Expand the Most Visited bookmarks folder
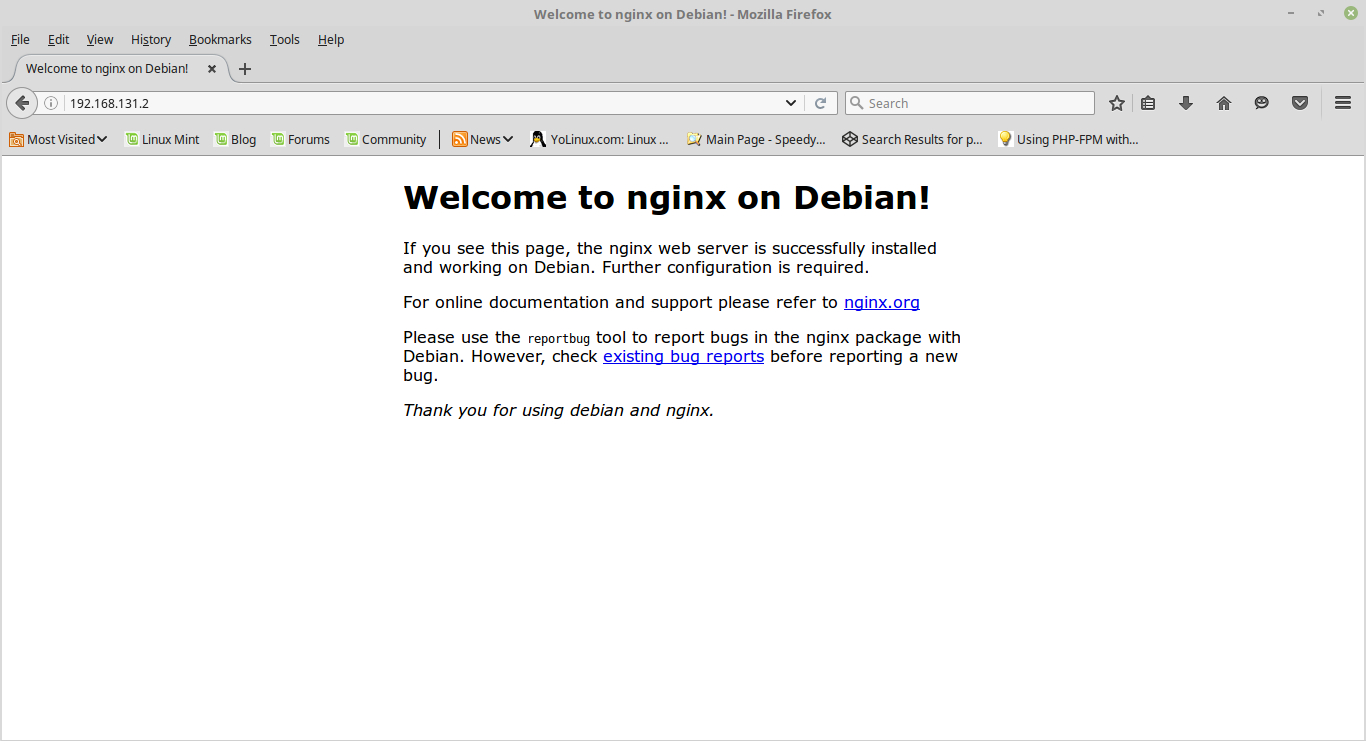Screen dimensions: 1366x741 58,139
